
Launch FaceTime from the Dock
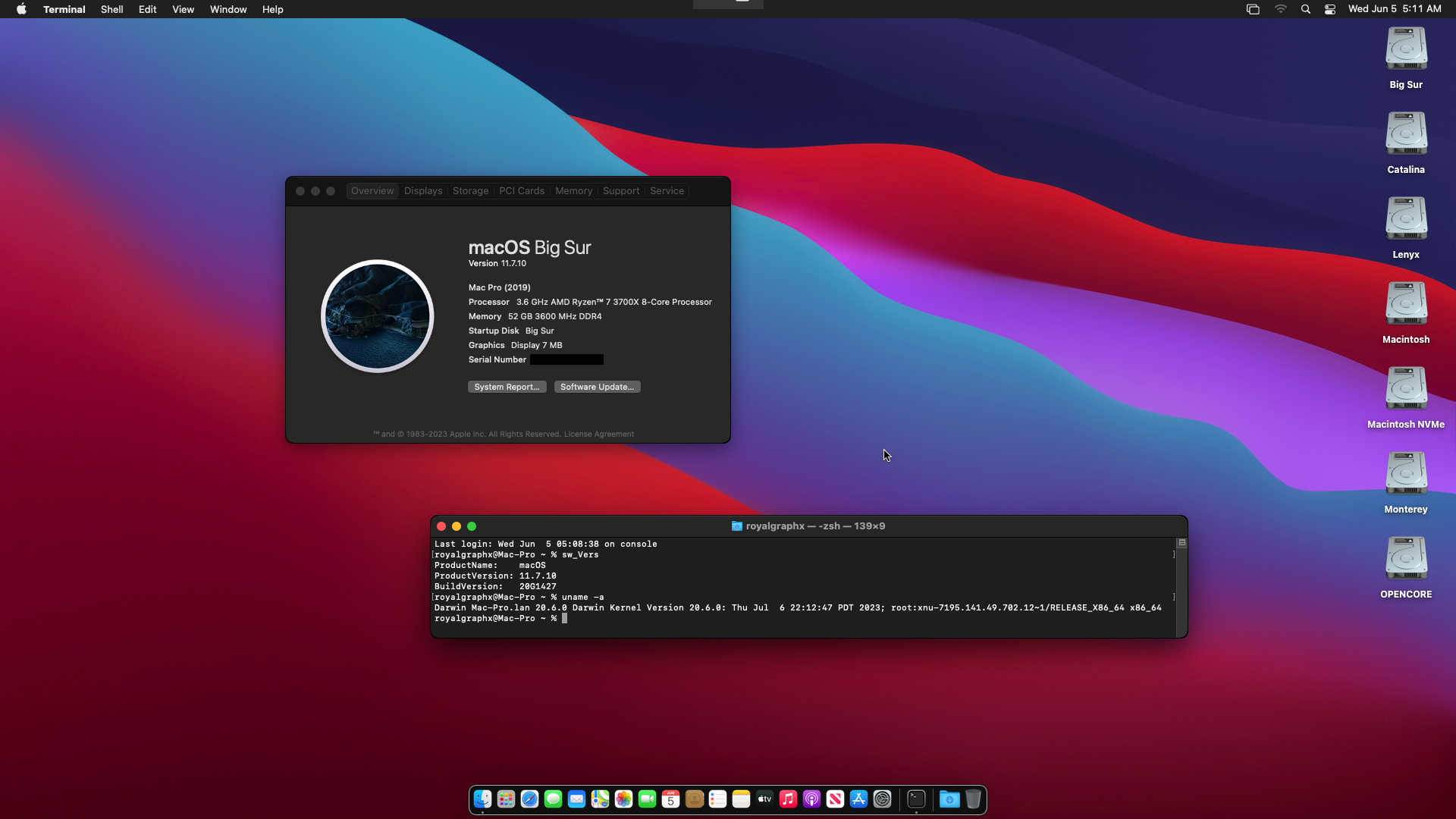click(x=647, y=799)
